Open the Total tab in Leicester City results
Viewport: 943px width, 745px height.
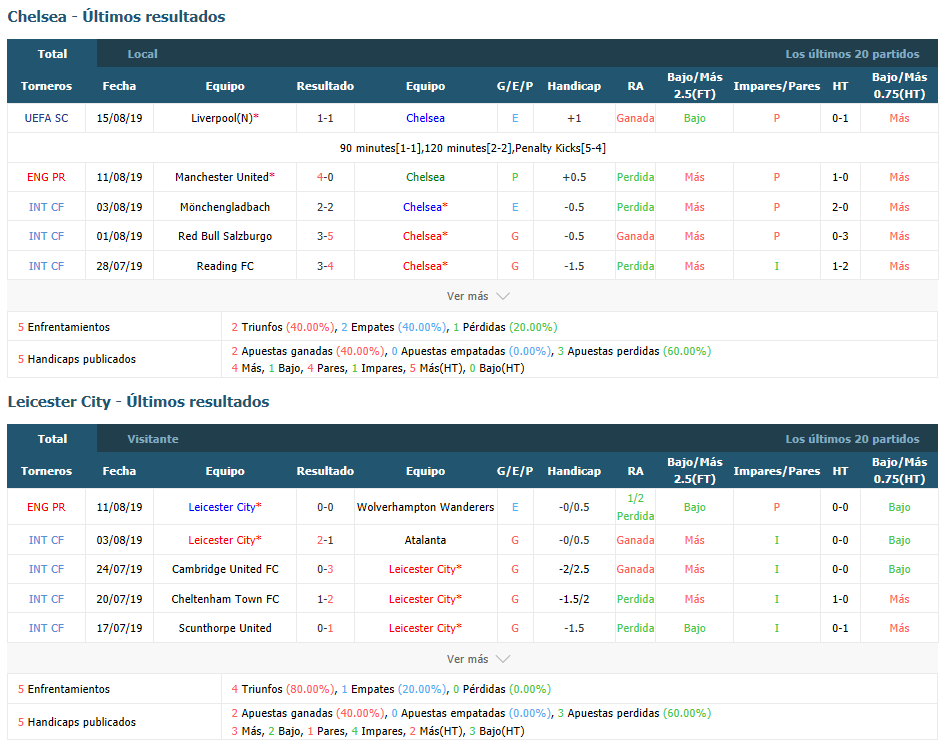(52, 438)
